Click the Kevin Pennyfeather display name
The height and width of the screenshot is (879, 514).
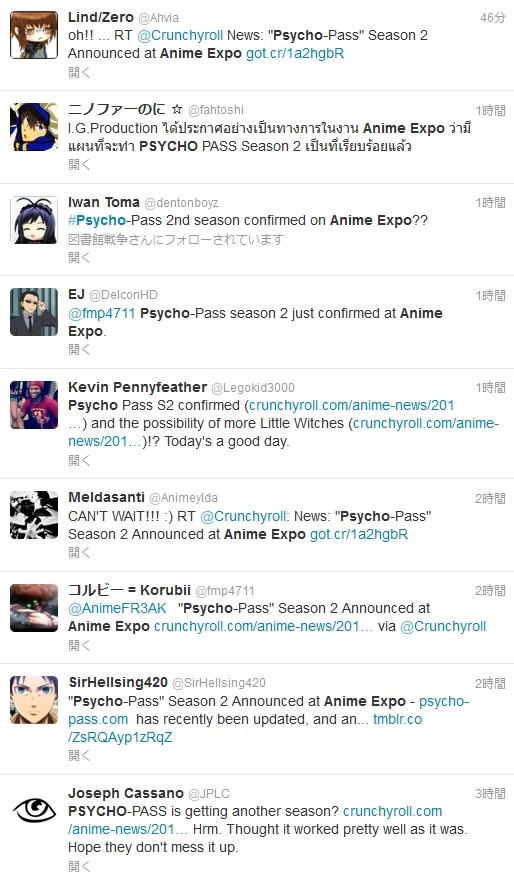click(x=137, y=387)
